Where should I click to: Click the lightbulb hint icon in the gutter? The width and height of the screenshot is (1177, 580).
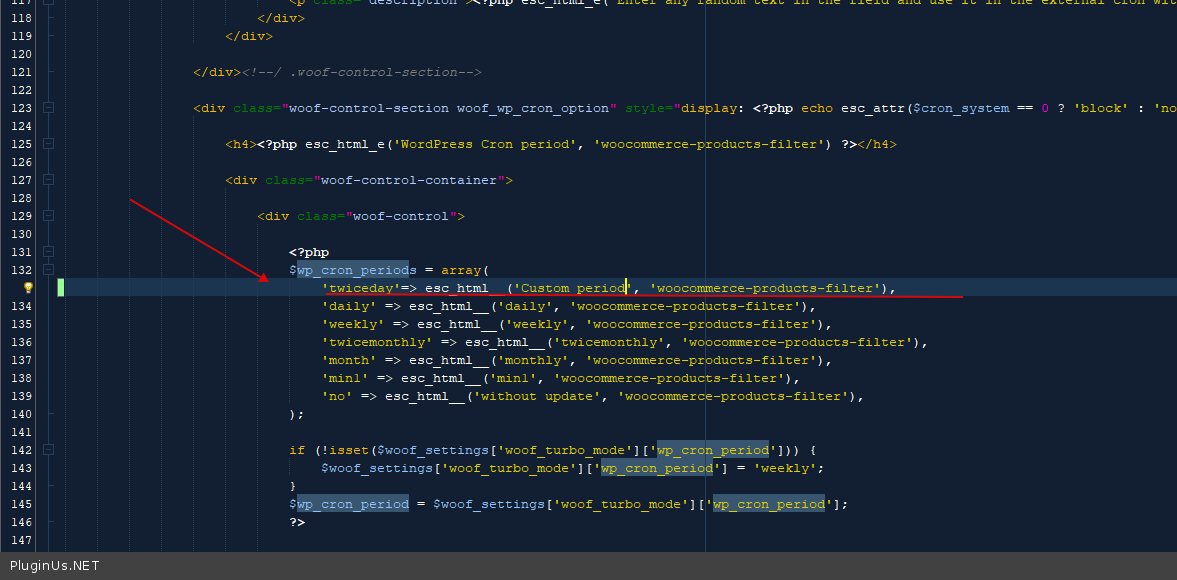click(x=28, y=288)
